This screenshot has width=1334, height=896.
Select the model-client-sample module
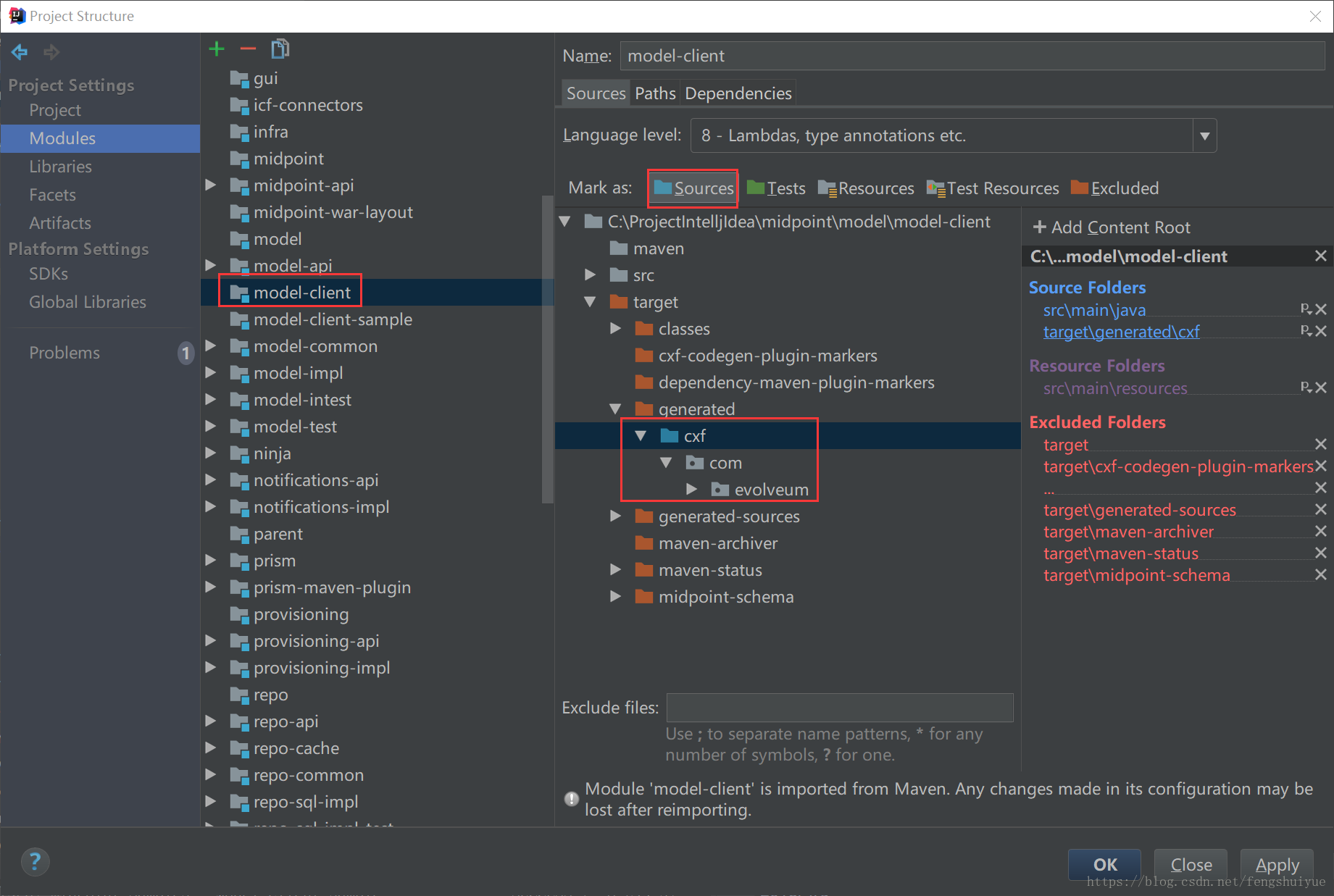333,319
